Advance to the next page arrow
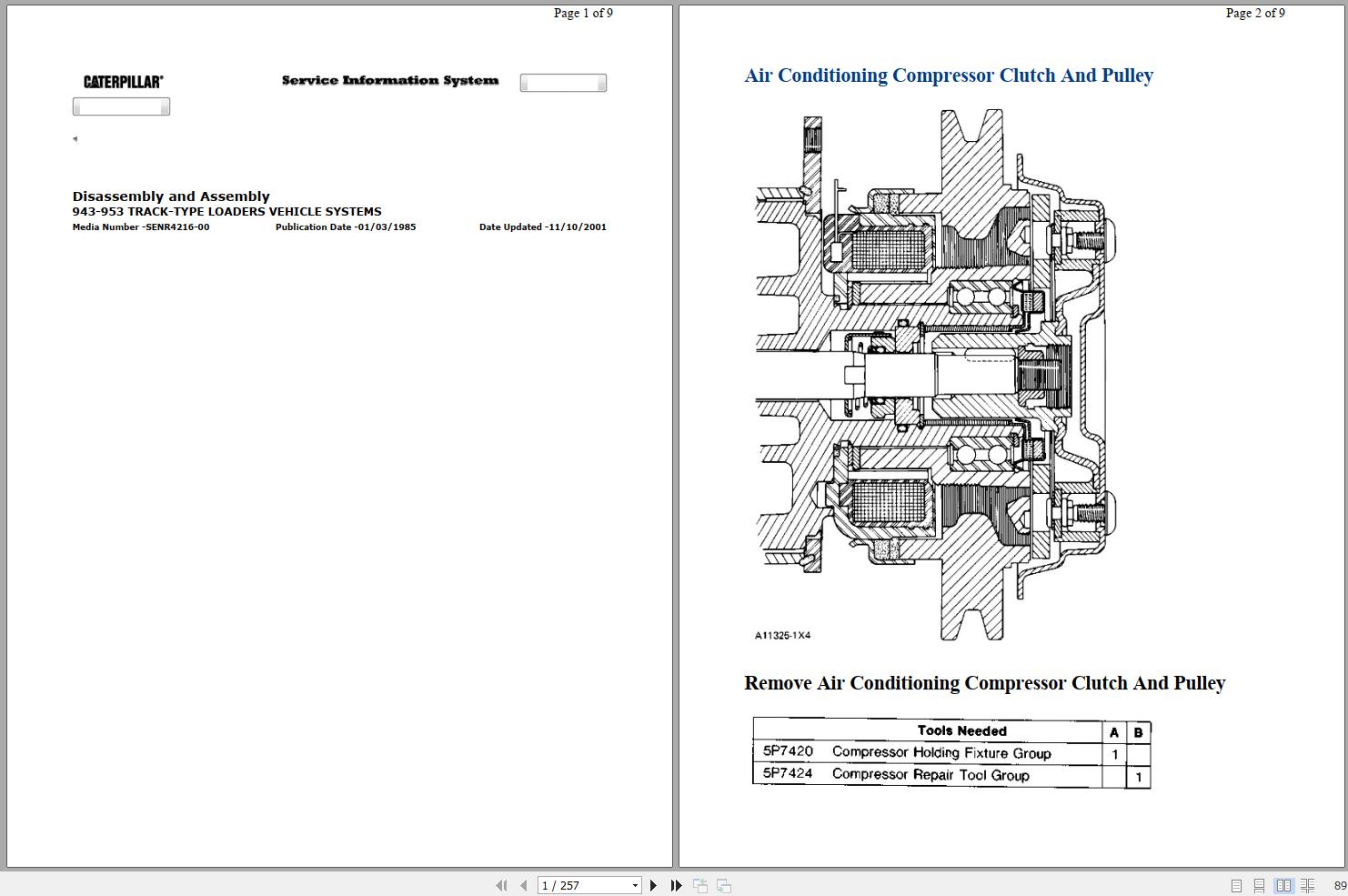1348x896 pixels. pos(653,885)
